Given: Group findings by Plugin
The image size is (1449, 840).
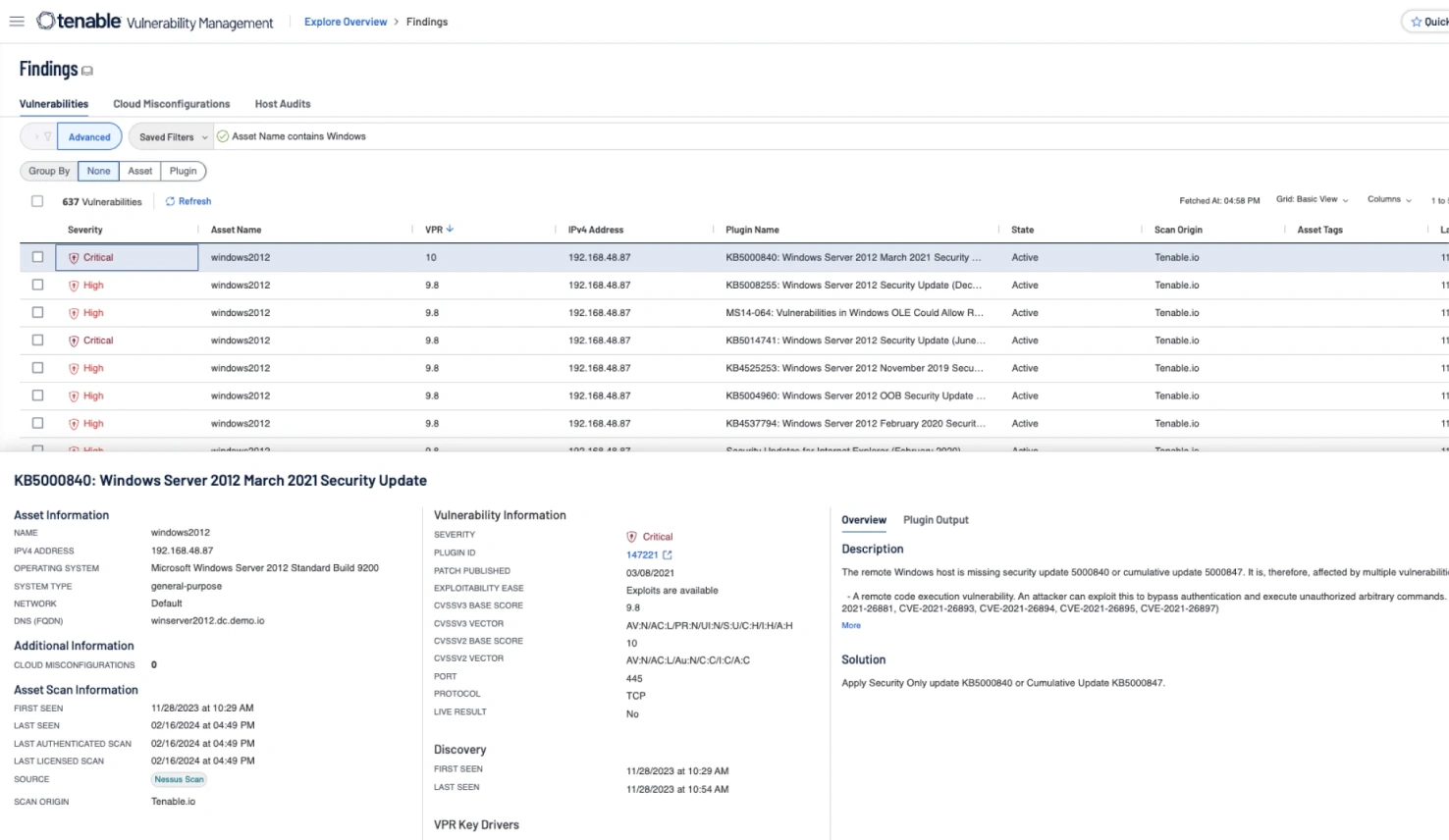Looking at the screenshot, I should pos(183,171).
